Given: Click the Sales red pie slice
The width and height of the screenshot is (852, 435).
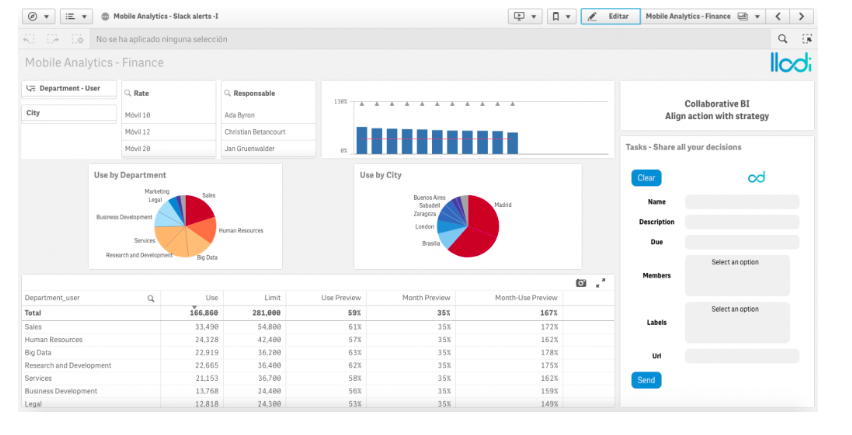Looking at the screenshot, I should (x=198, y=209).
